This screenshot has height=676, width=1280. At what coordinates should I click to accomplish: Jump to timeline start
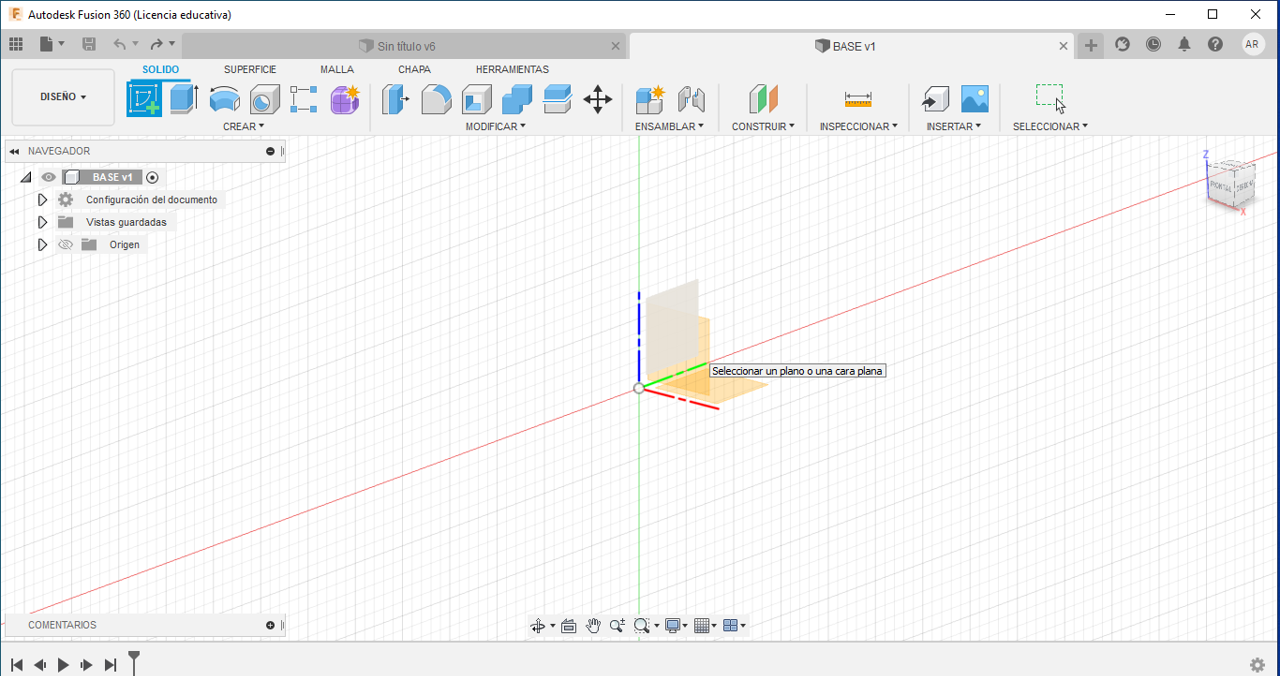click(x=17, y=665)
